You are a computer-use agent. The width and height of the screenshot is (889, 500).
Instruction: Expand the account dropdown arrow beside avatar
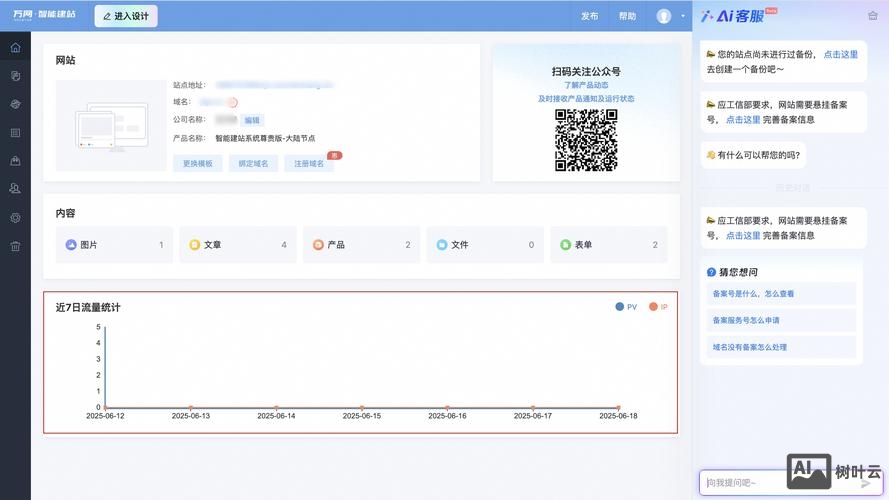pos(683,16)
